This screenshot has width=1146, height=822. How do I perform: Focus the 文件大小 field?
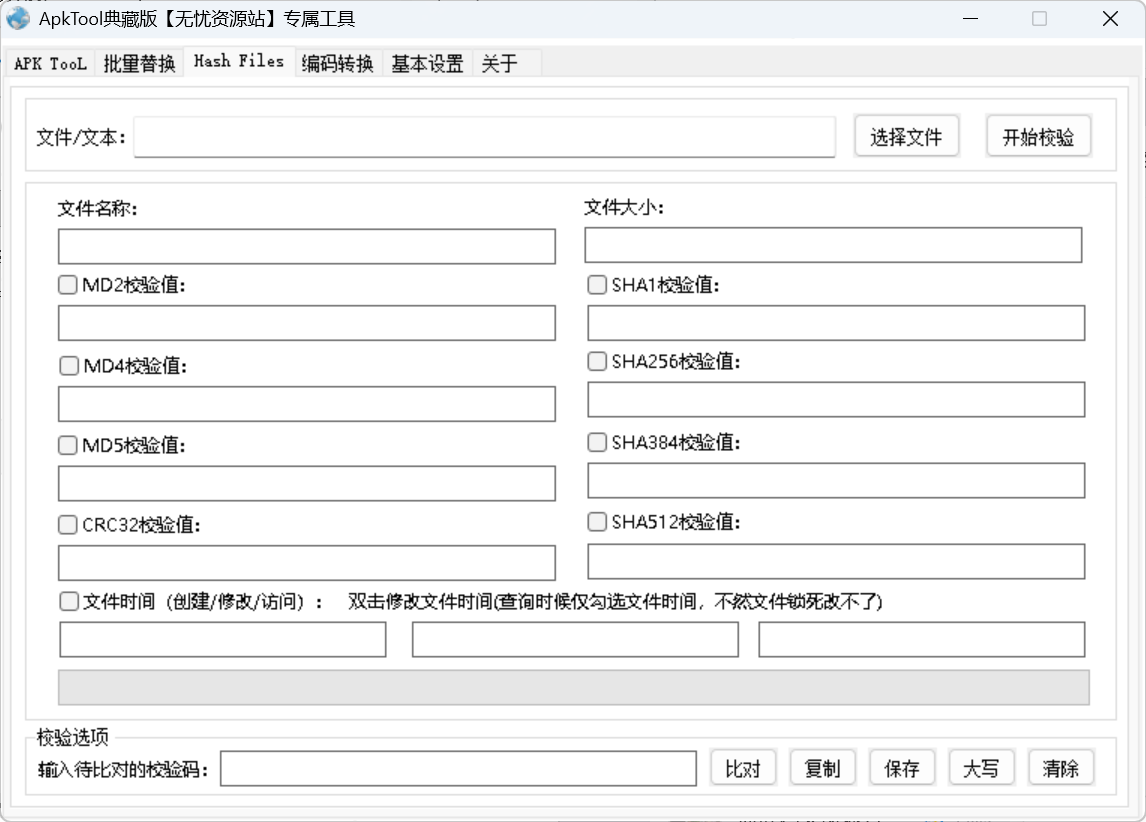833,245
